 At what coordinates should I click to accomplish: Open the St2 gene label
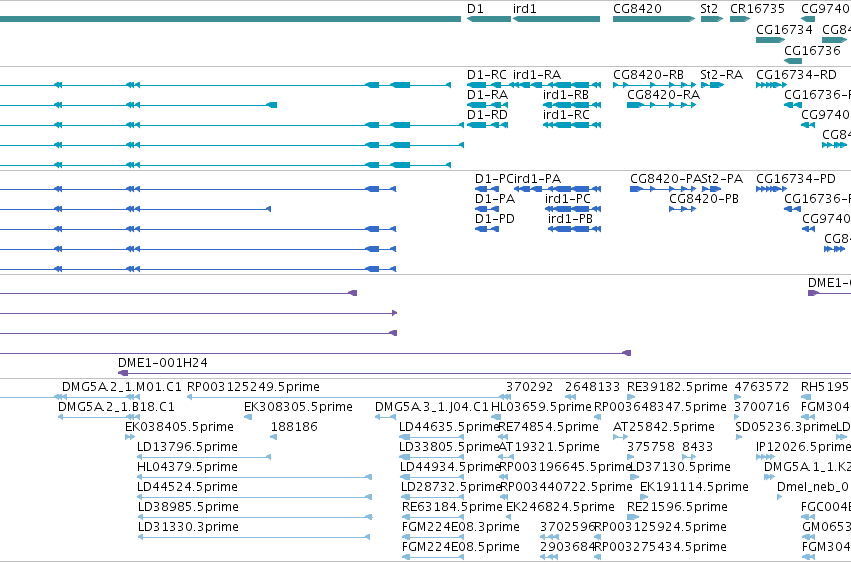pyautogui.click(x=709, y=9)
